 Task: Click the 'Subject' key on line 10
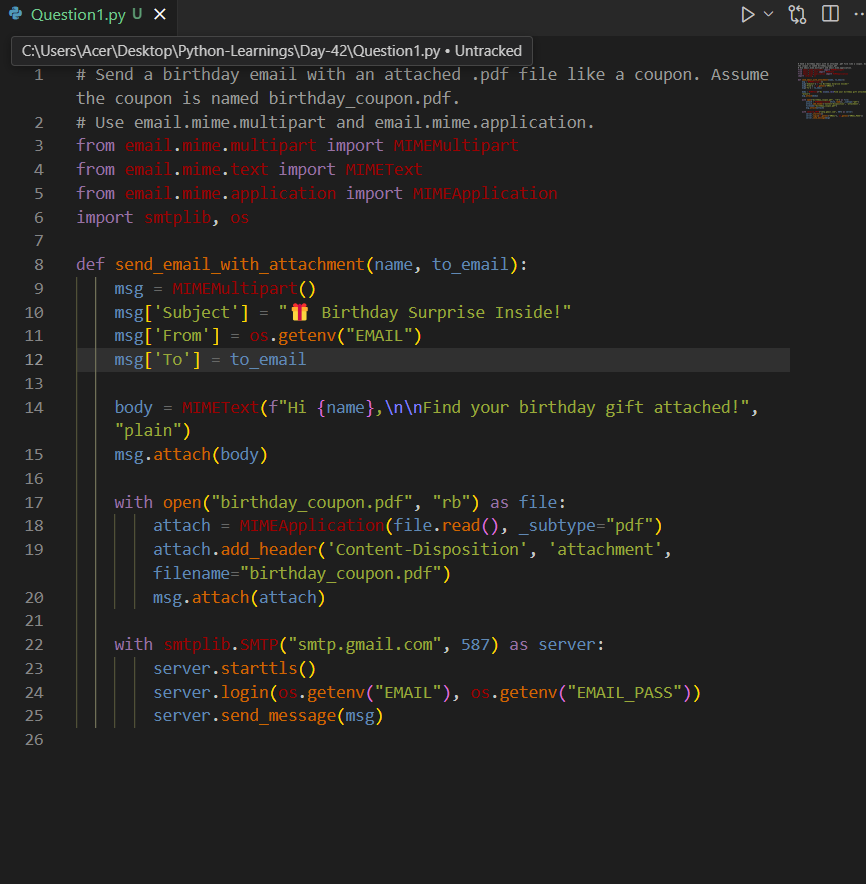196,312
